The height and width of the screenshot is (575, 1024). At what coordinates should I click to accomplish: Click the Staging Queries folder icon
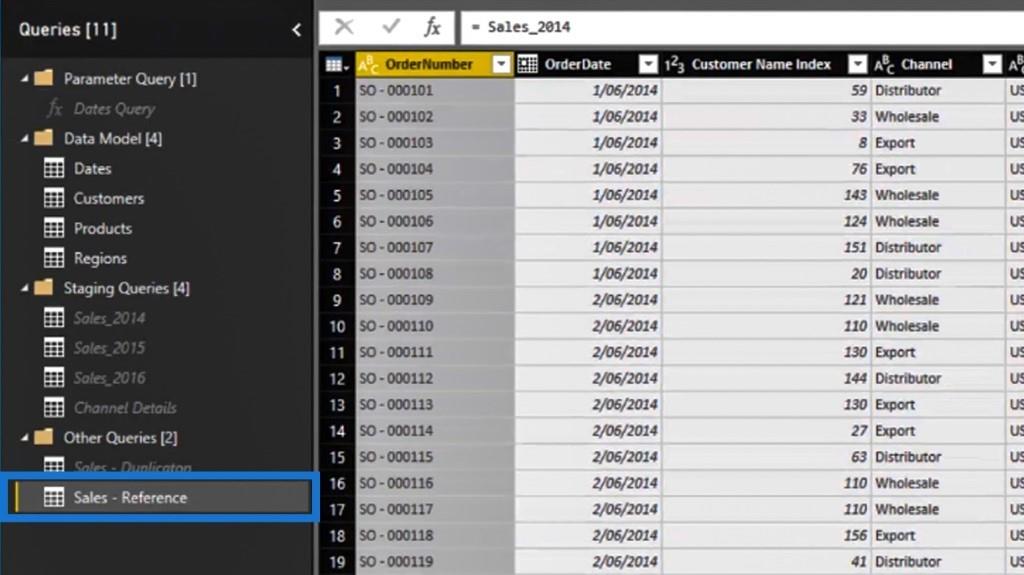[44, 288]
